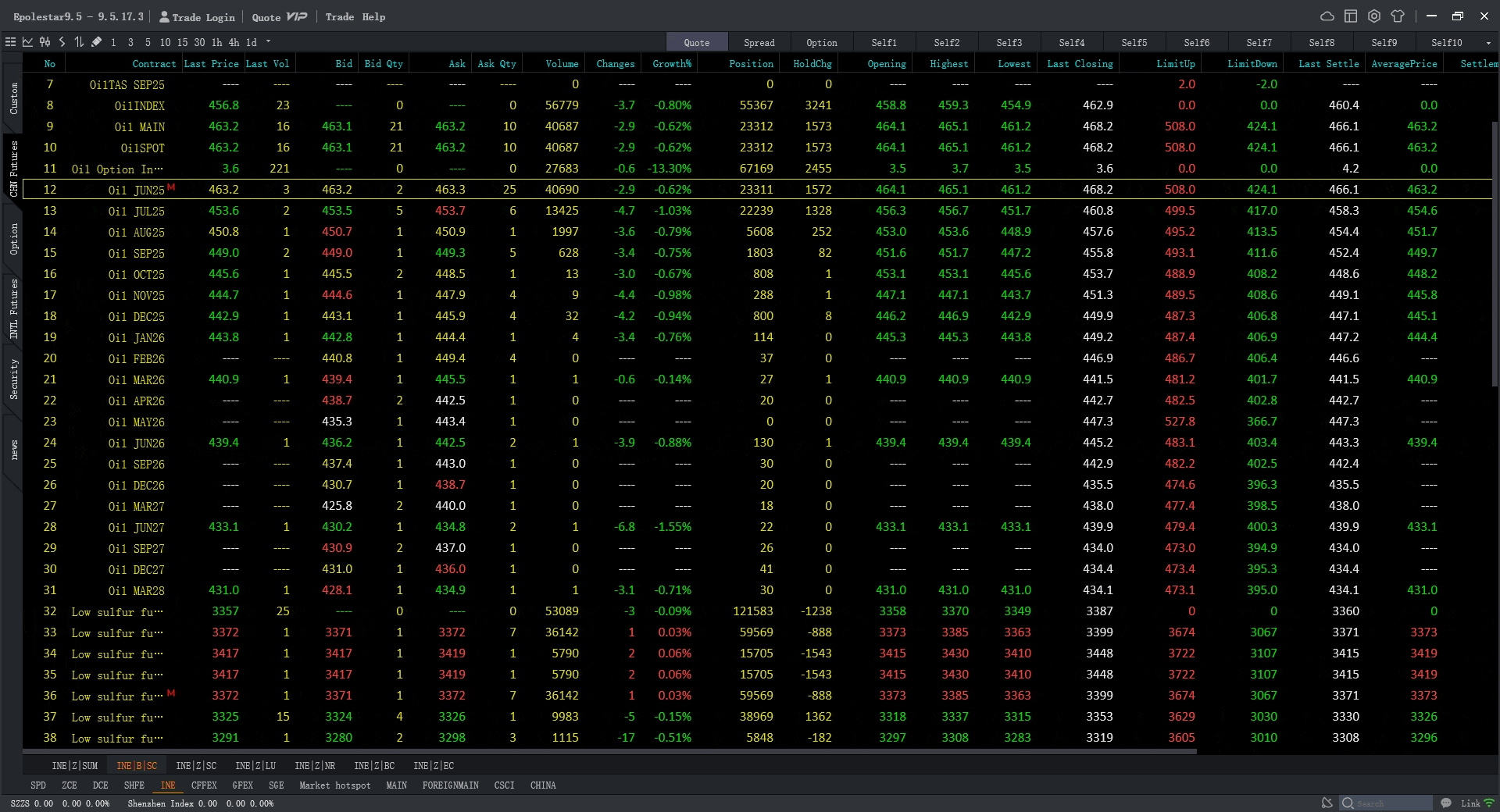Open the settings gear icon in title bar
The height and width of the screenshot is (812, 1500).
pos(1374,16)
